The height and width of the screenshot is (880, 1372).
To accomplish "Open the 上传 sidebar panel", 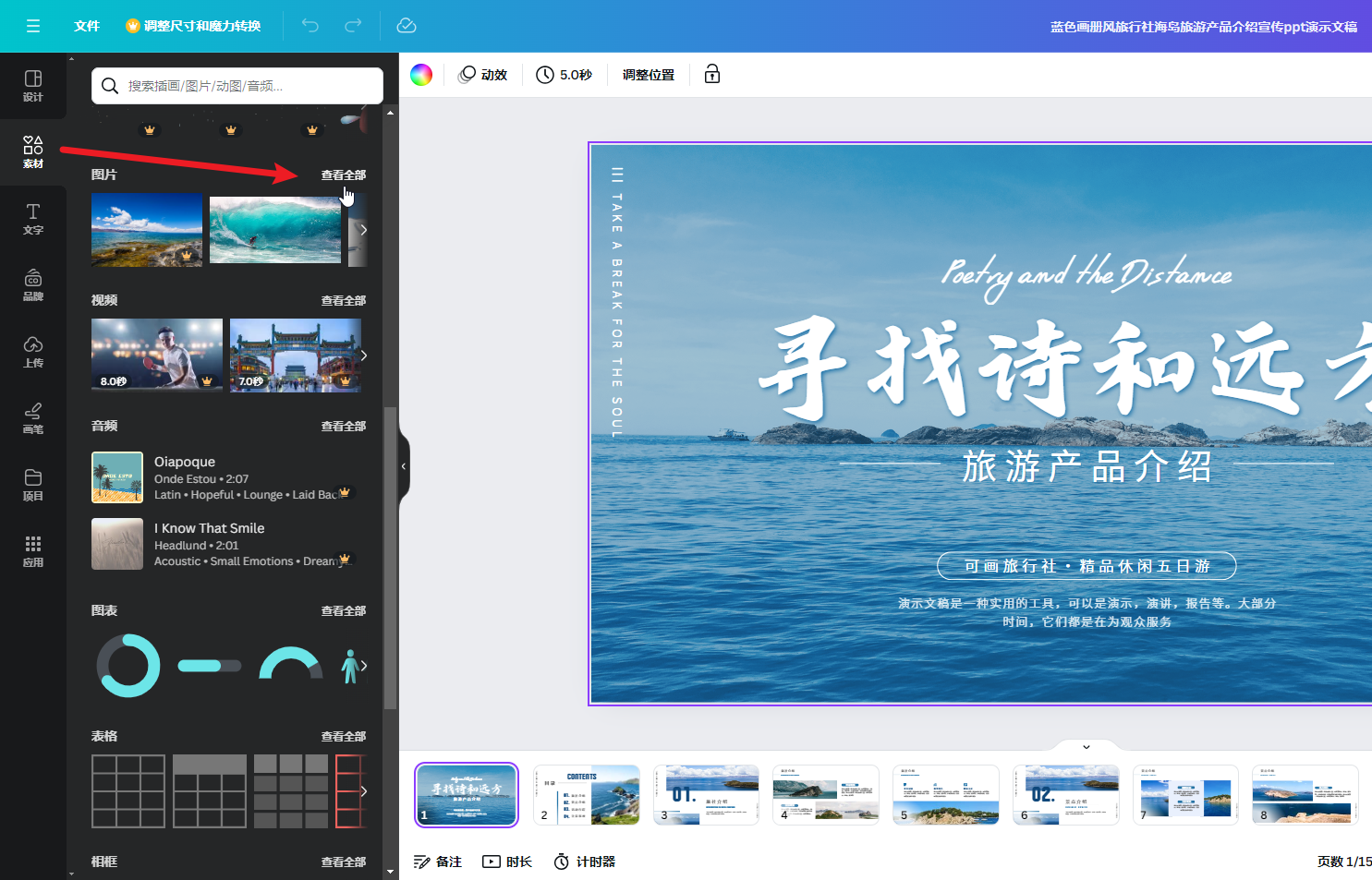I will click(33, 352).
